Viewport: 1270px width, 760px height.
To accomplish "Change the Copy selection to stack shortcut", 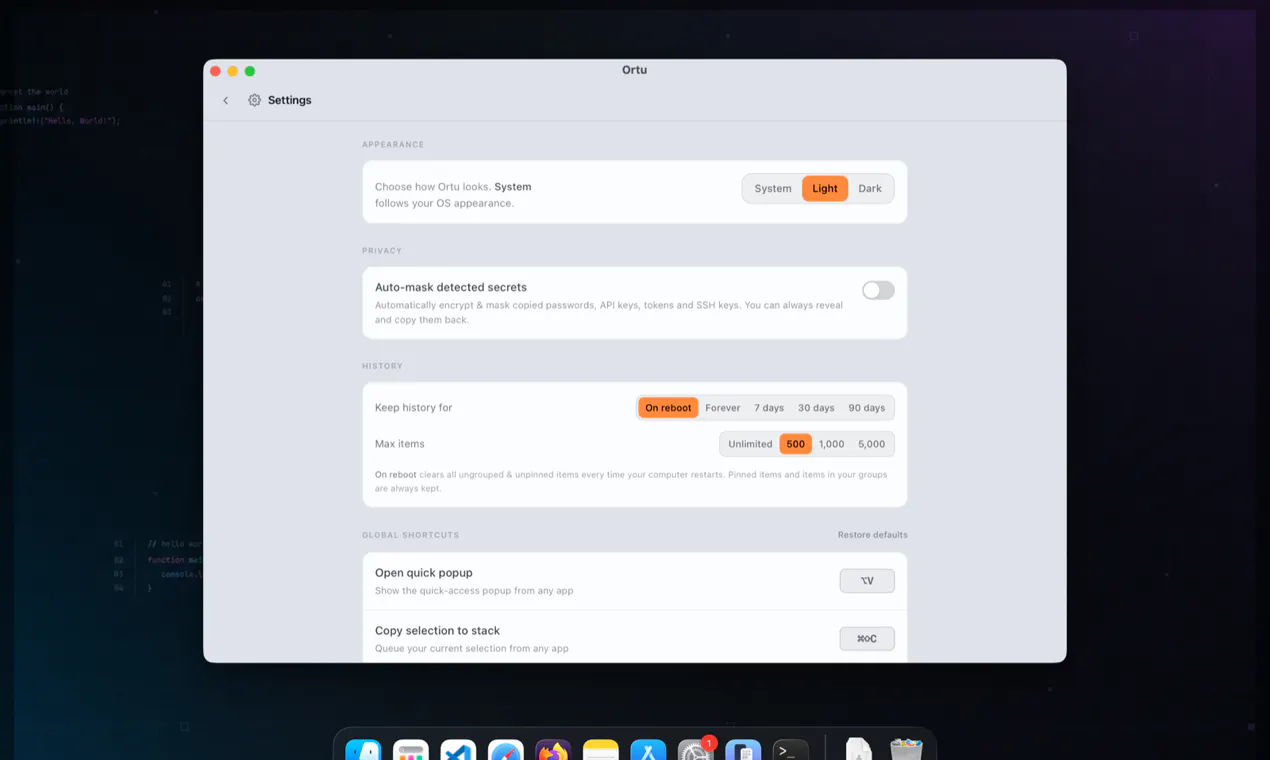I will click(867, 639).
